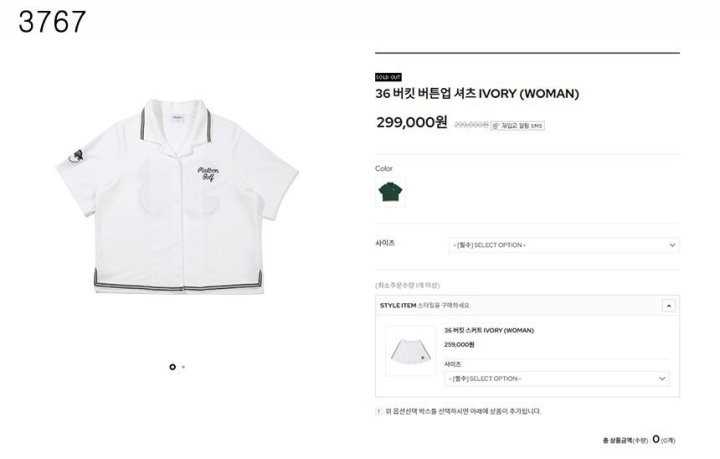Click the restock alert SMS button

(x=518, y=125)
